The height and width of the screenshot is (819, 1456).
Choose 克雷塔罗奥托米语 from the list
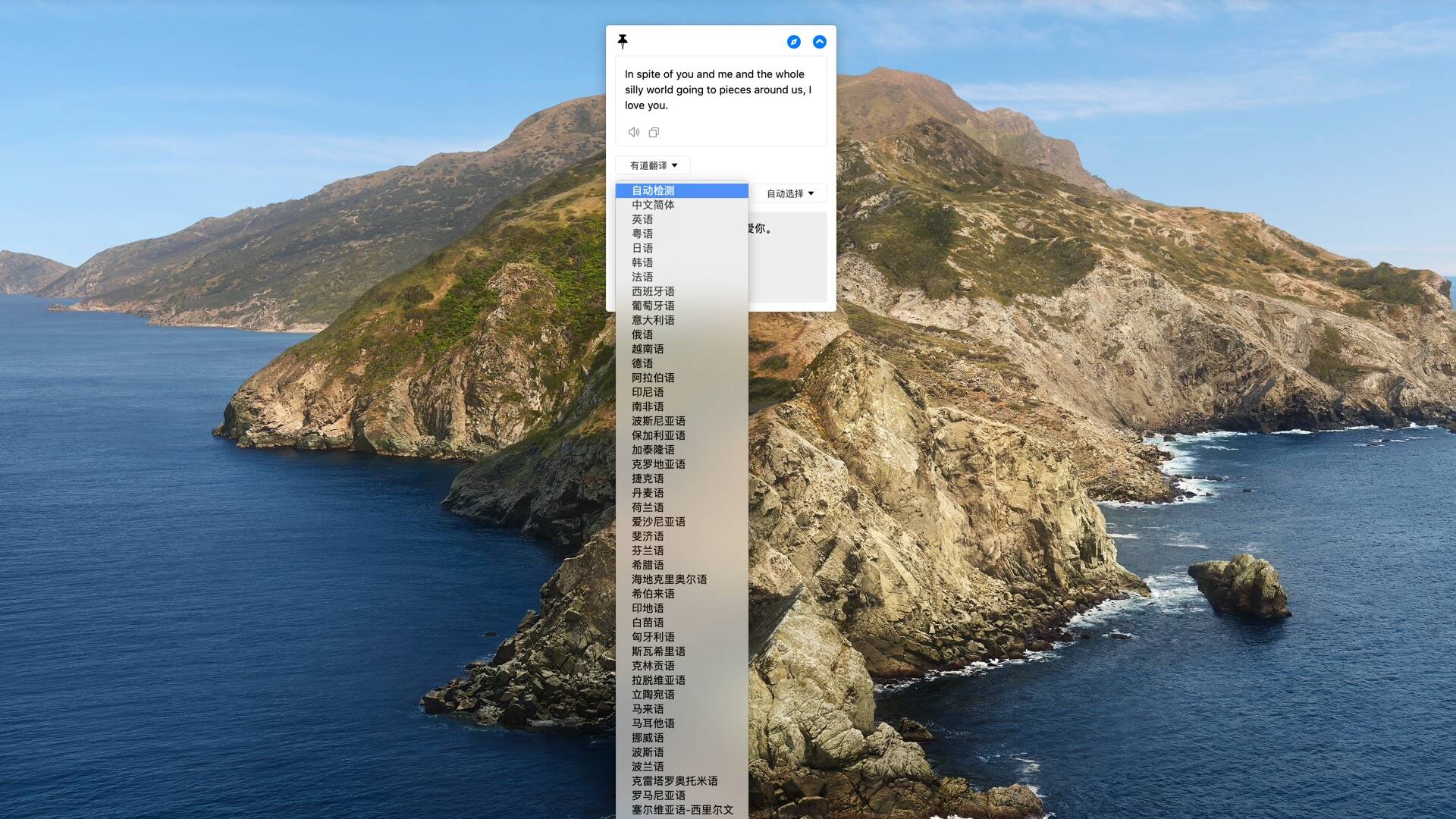(x=674, y=781)
